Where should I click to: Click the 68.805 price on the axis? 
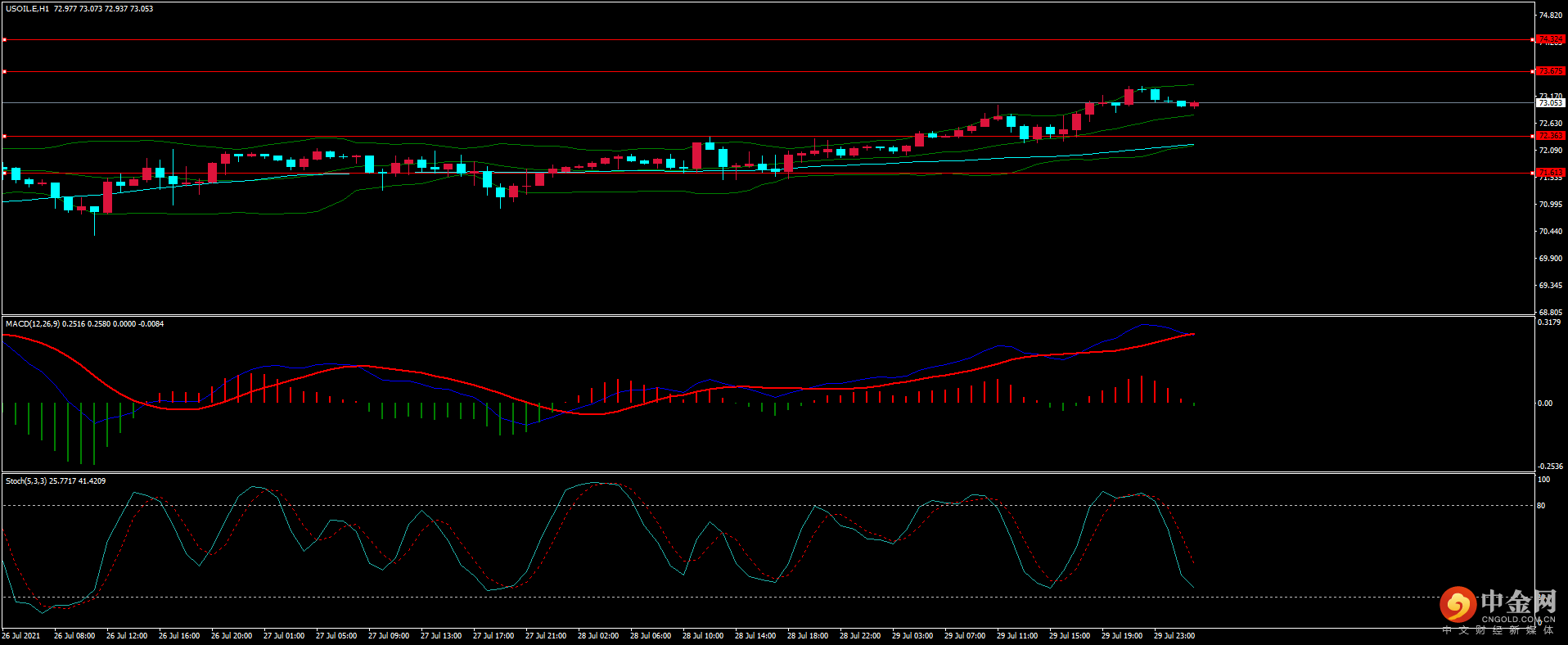pos(1550,312)
